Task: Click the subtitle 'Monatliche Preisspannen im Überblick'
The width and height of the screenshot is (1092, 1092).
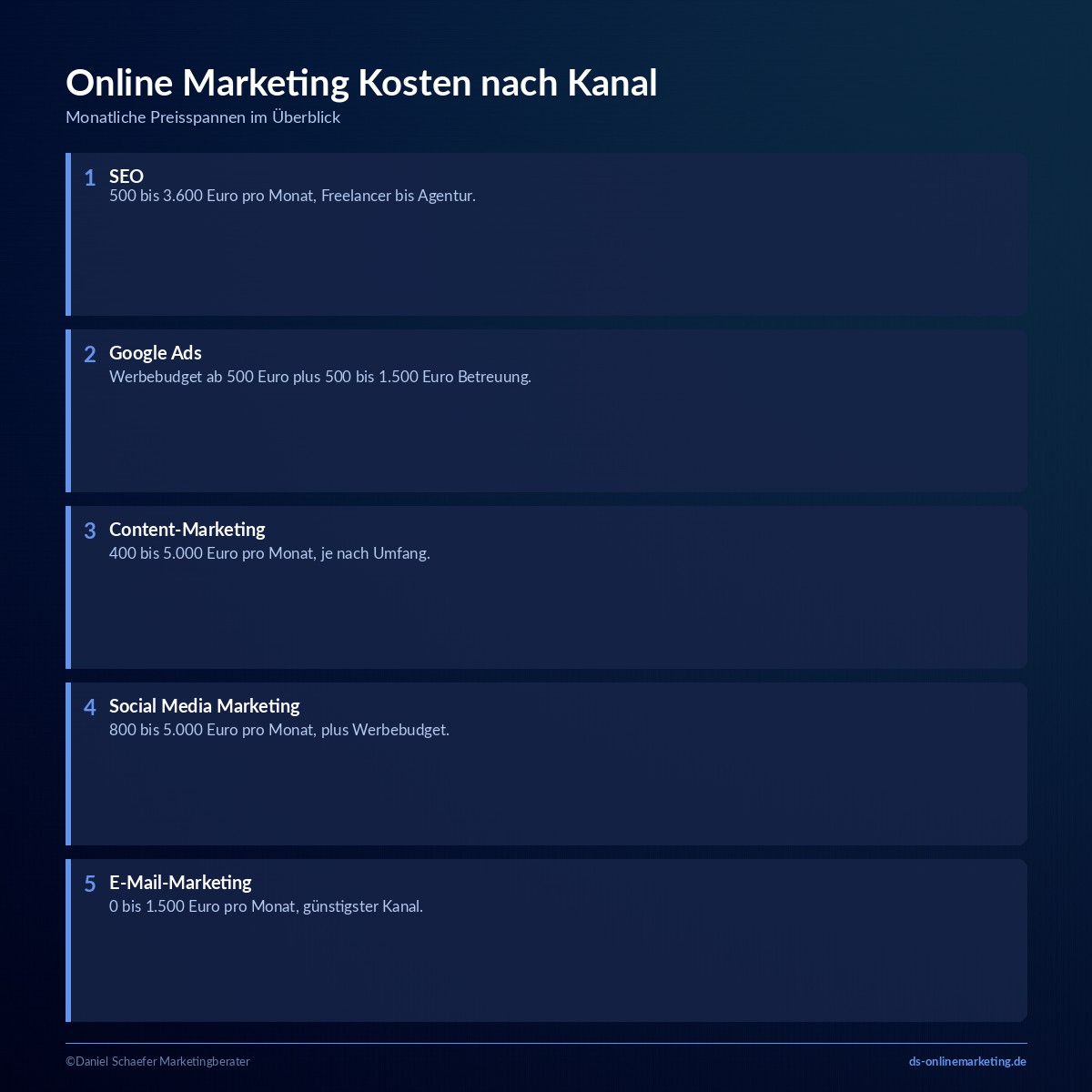Action: pyautogui.click(x=203, y=117)
